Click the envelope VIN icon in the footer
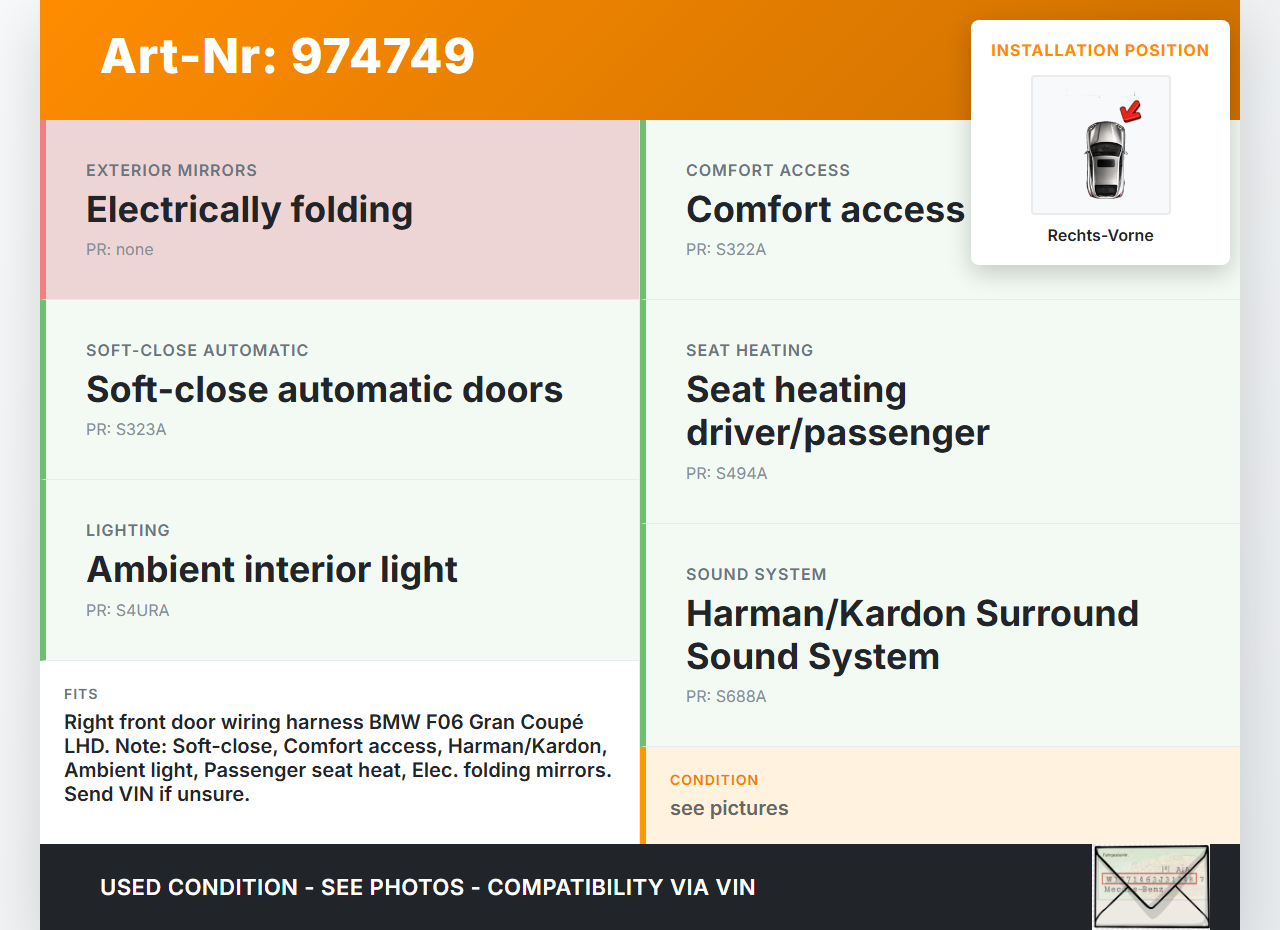This screenshot has height=930, width=1280. (x=1151, y=887)
